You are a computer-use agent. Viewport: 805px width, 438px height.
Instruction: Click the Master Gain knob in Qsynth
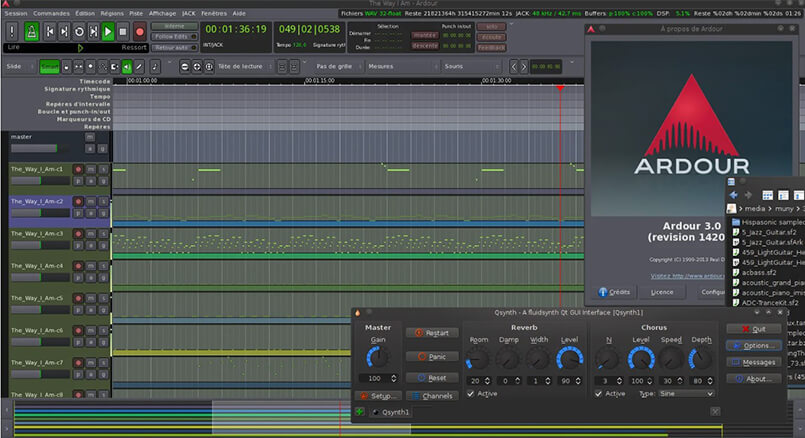click(379, 357)
